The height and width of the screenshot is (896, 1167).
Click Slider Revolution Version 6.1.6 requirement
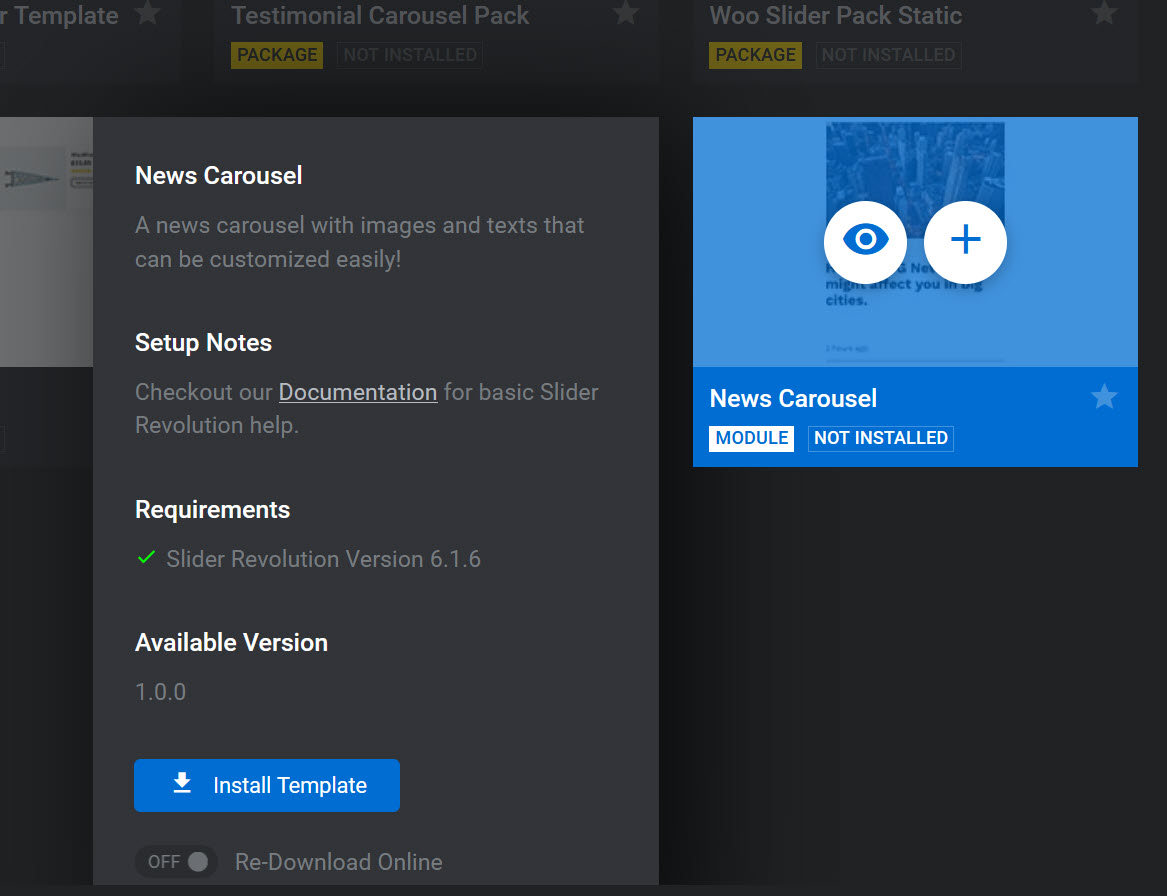point(324,559)
